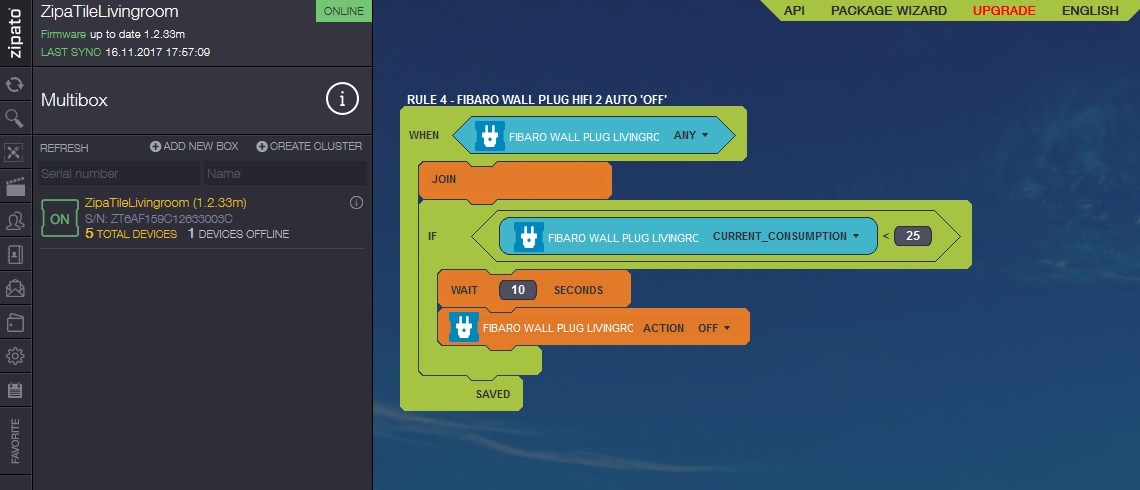Image resolution: width=1140 pixels, height=490 pixels.
Task: Open the scenes clapperboard icon
Action: click(x=15, y=187)
